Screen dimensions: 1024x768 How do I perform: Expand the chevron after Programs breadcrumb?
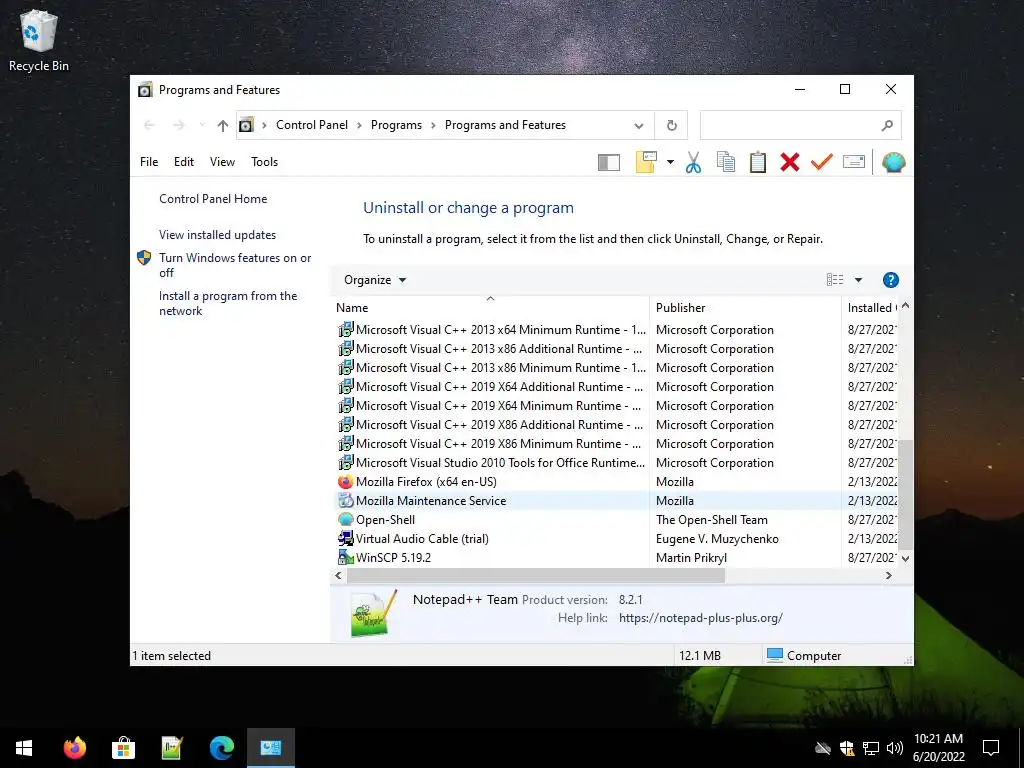point(433,125)
